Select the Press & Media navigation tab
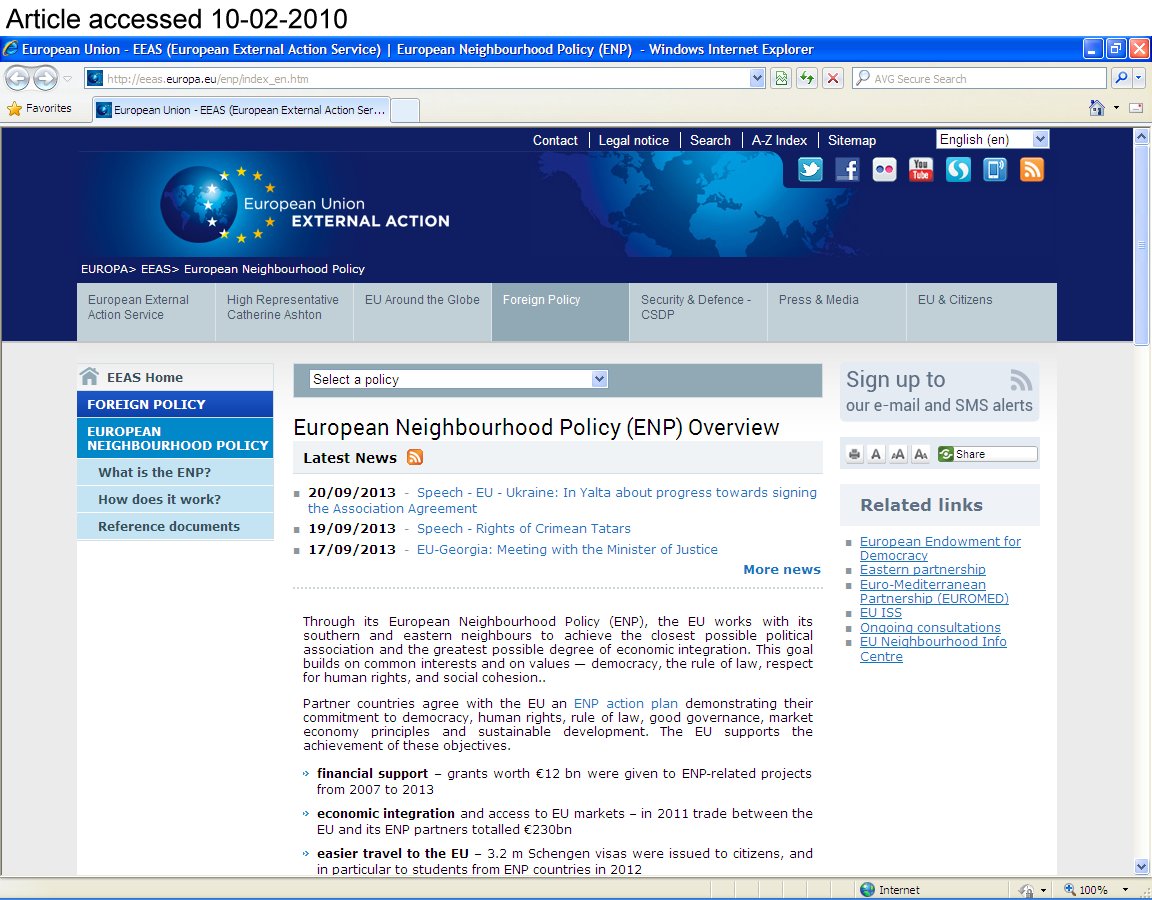1152x900 pixels. coord(818,300)
